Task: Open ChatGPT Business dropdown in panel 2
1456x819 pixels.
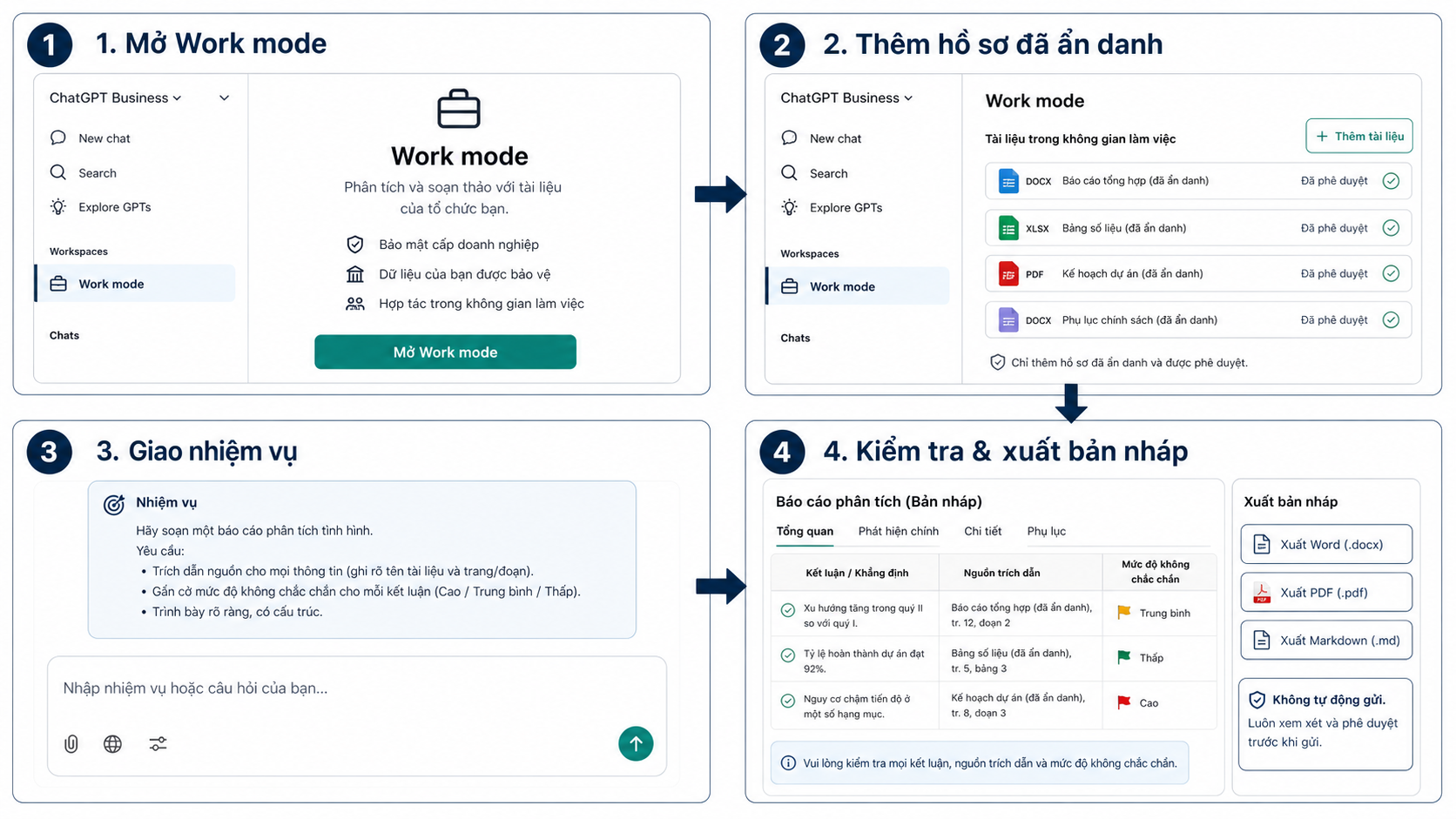Action: (x=846, y=97)
